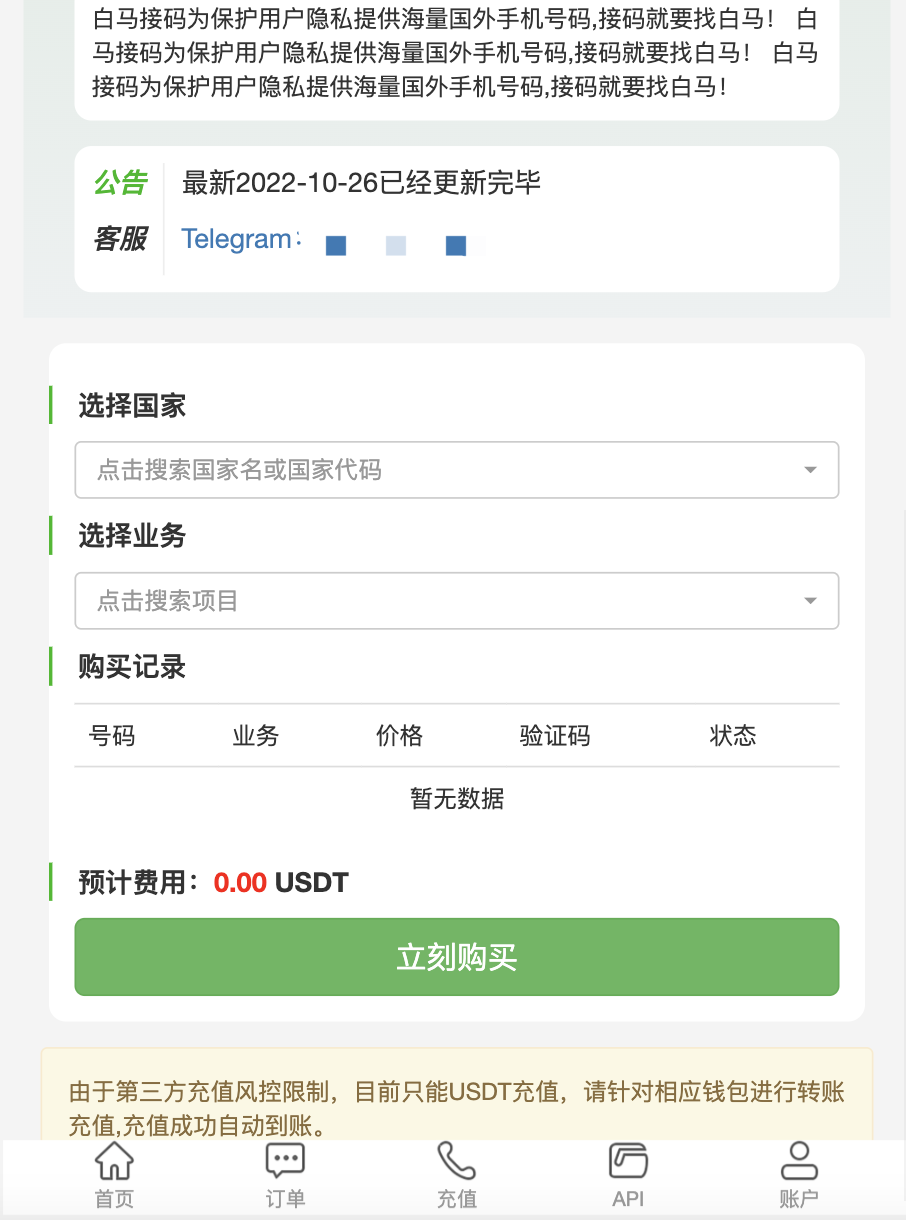This screenshot has height=1220, width=906.
Task: Click the first dark blue Telegram square
Action: 336,245
